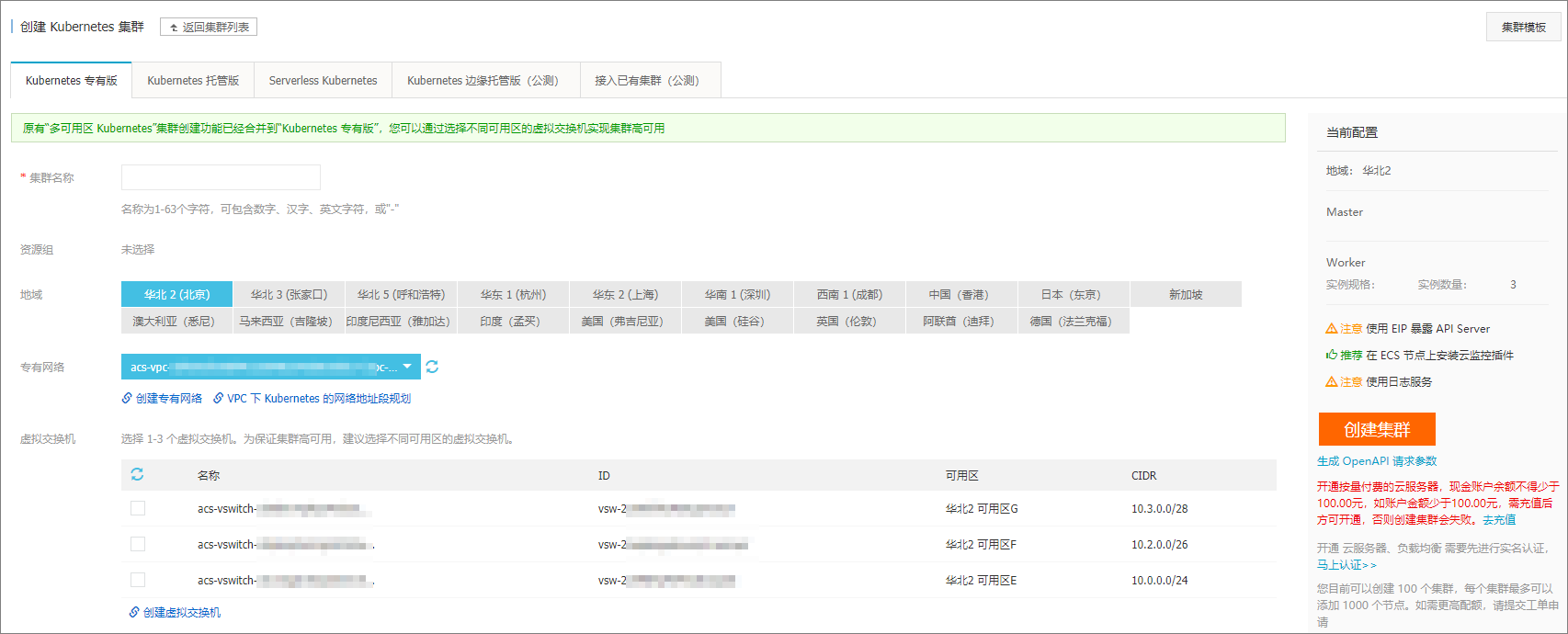1568x634 pixels.
Task: Tick checkbox for vswitch in zone E
Action: (x=138, y=580)
